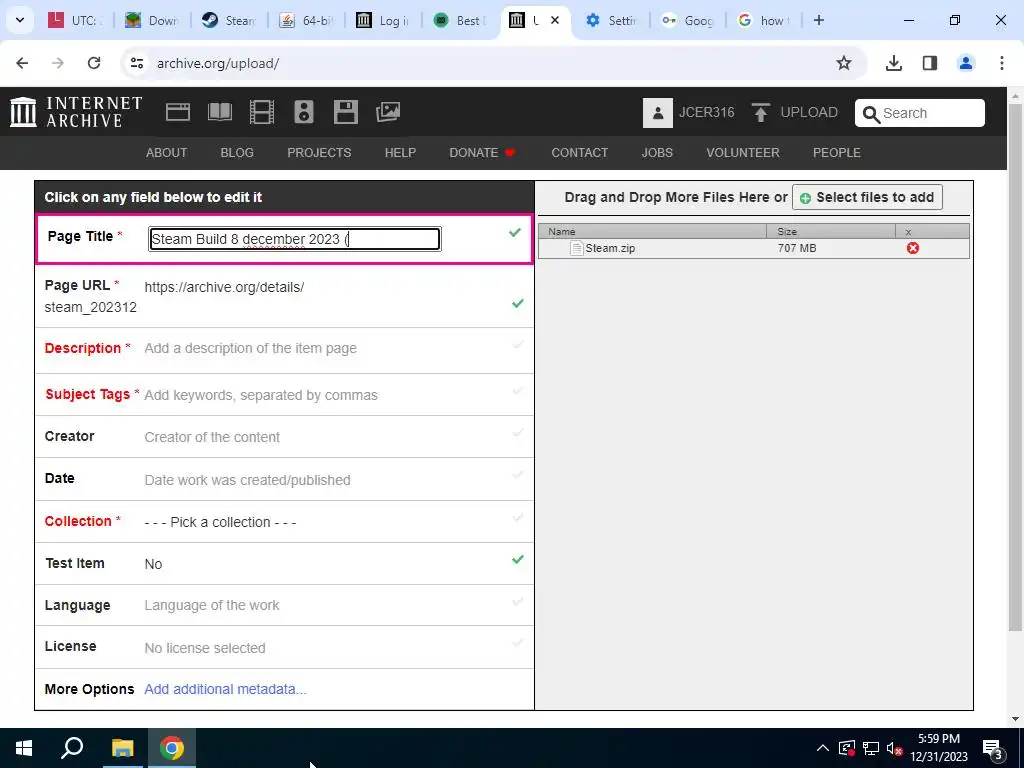Open the tab search dropdown arrow

pyautogui.click(x=20, y=20)
